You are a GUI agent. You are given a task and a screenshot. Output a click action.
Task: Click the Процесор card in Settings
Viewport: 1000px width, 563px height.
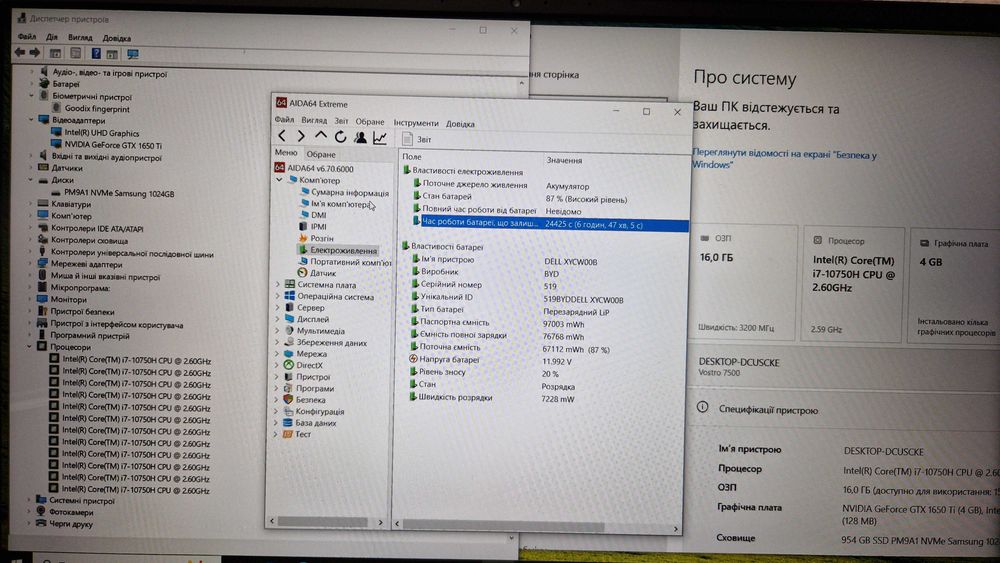coord(853,284)
